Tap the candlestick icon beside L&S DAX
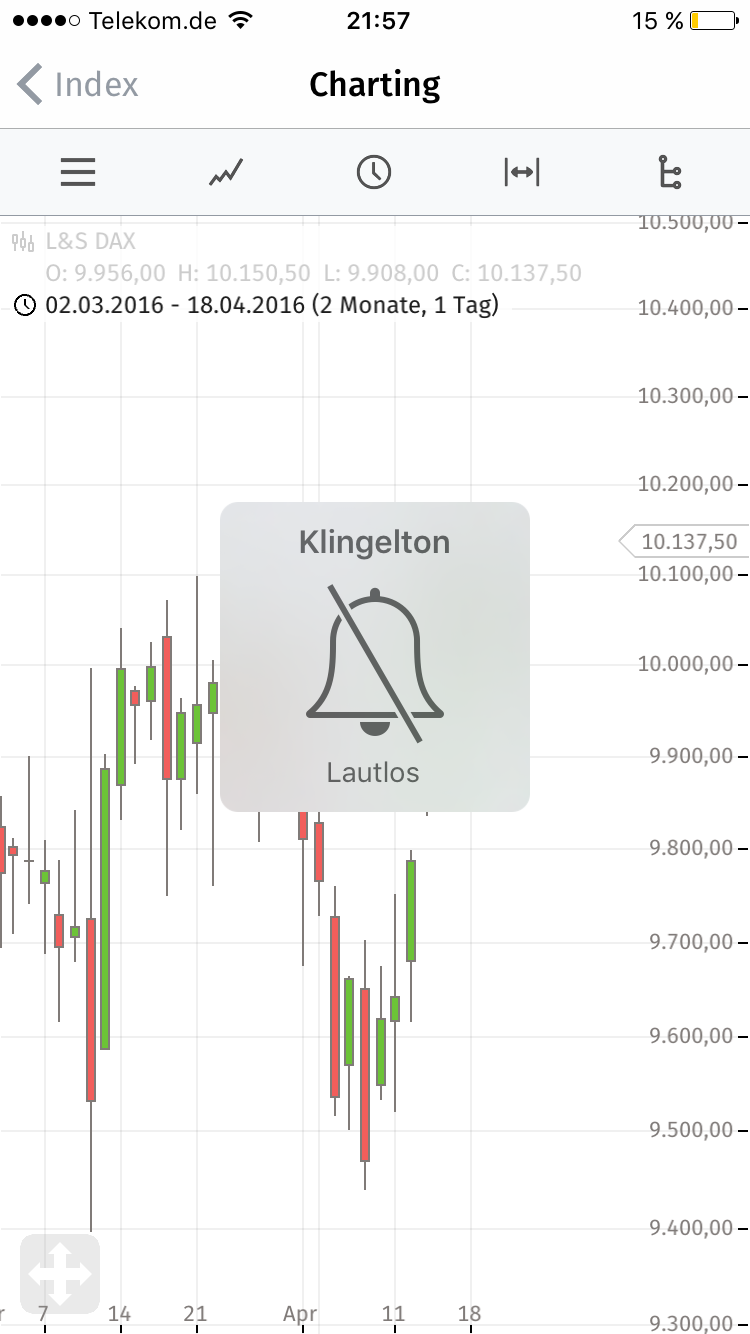Screen dimensions: 750x1334 pos(23,241)
